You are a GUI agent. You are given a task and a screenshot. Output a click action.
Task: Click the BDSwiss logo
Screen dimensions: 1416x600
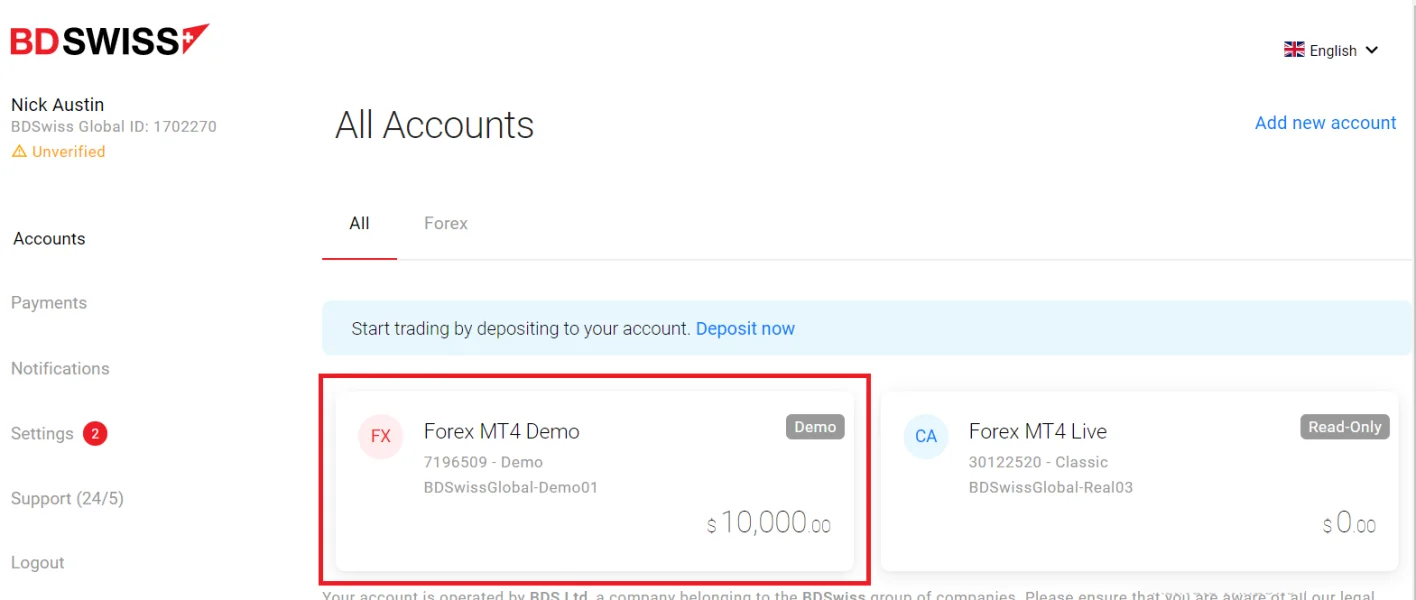coord(109,41)
